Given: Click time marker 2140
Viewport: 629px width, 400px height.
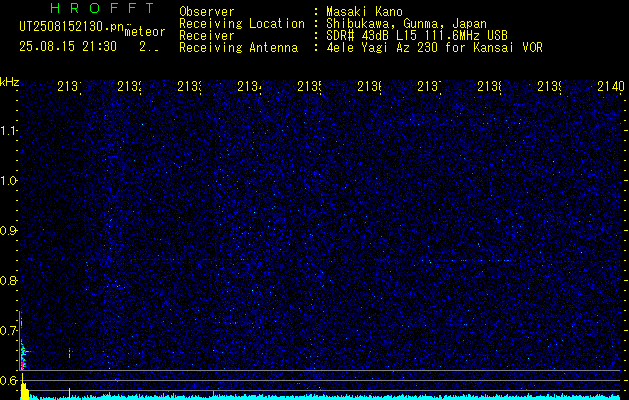Looking at the screenshot, I should (611, 86).
